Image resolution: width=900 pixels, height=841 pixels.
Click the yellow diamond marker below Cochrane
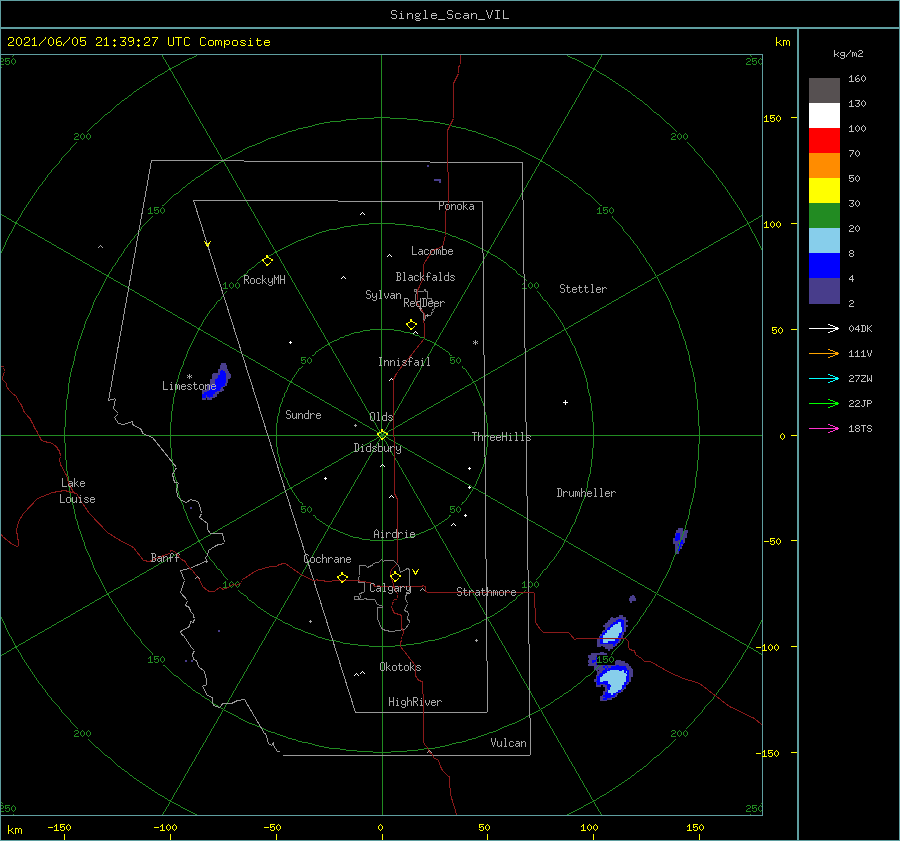pyautogui.click(x=342, y=577)
